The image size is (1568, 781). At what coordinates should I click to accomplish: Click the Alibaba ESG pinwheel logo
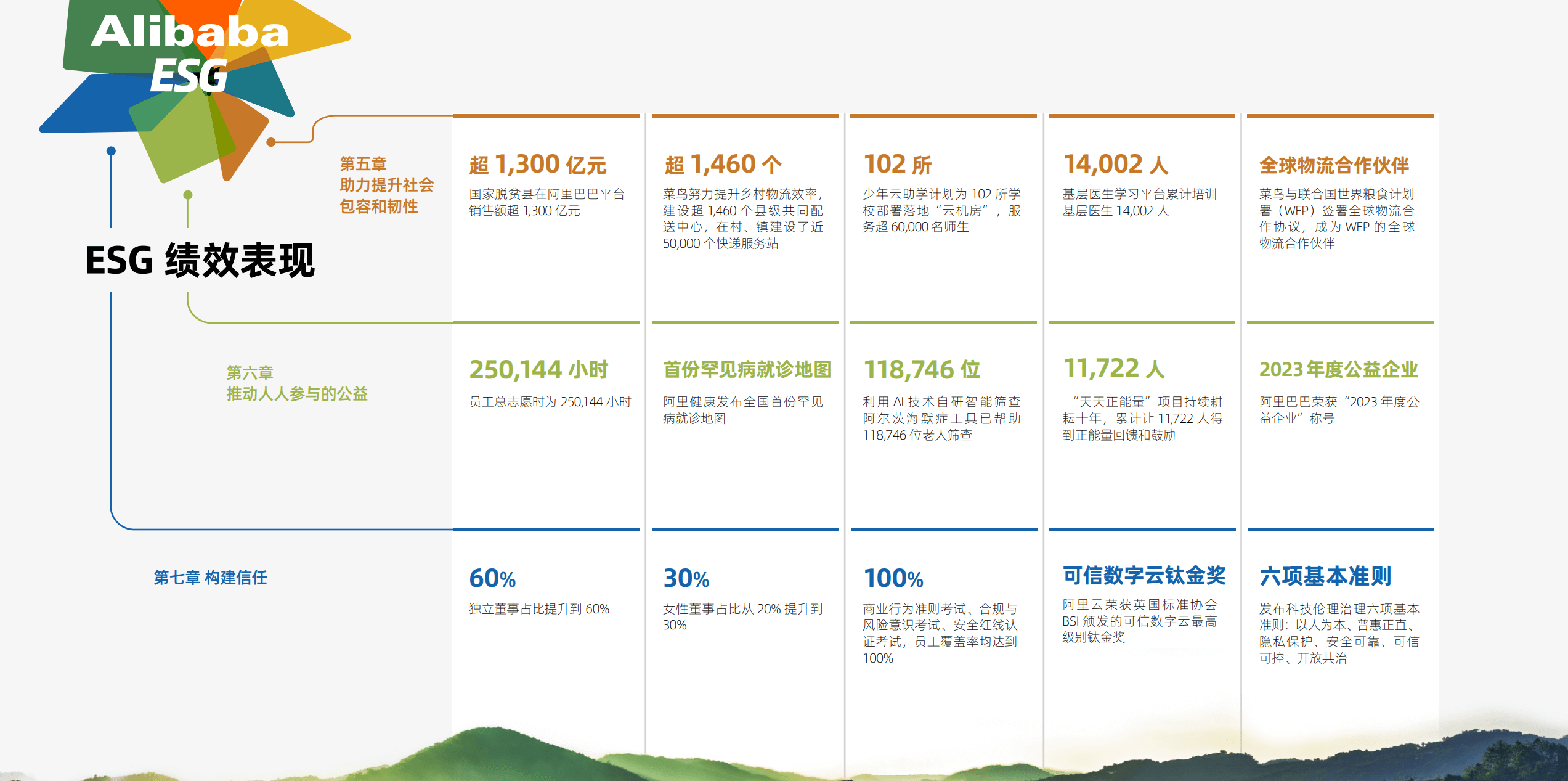(x=195, y=91)
